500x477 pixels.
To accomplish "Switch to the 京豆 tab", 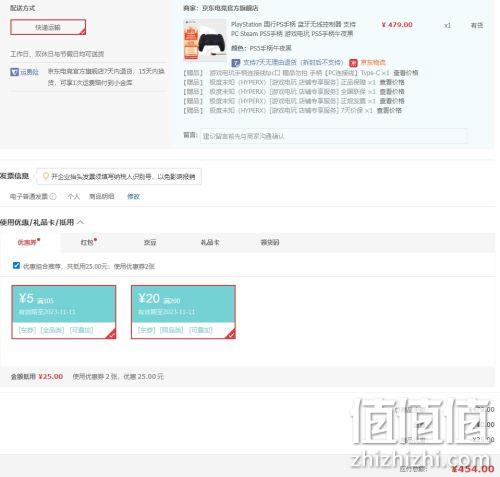I will pyautogui.click(x=150, y=242).
